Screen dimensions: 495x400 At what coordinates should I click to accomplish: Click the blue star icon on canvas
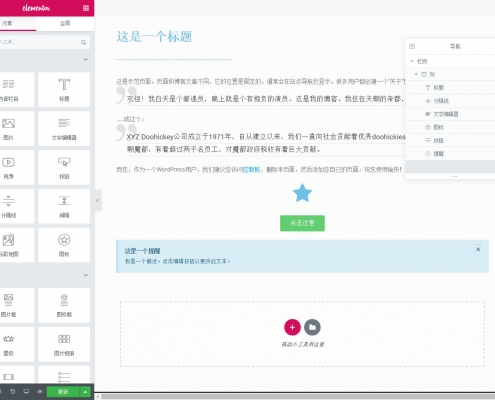coord(302,193)
